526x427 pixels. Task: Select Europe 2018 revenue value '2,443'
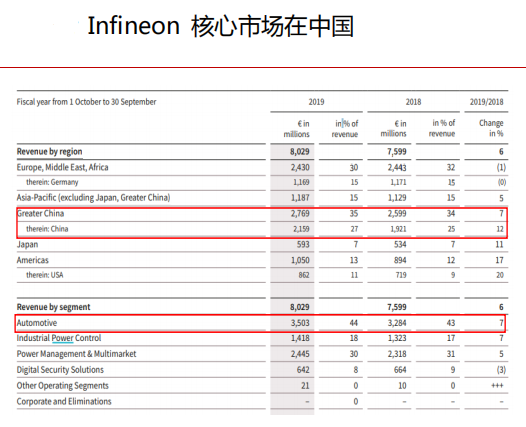click(x=397, y=167)
